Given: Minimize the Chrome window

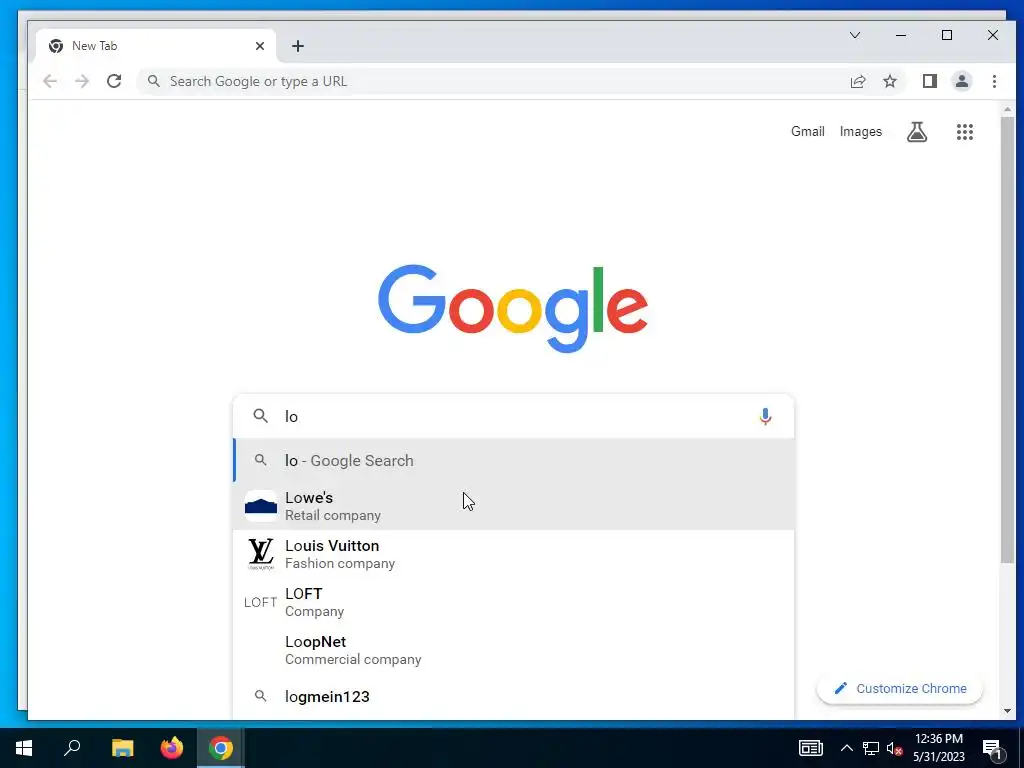Looking at the screenshot, I should tap(901, 35).
